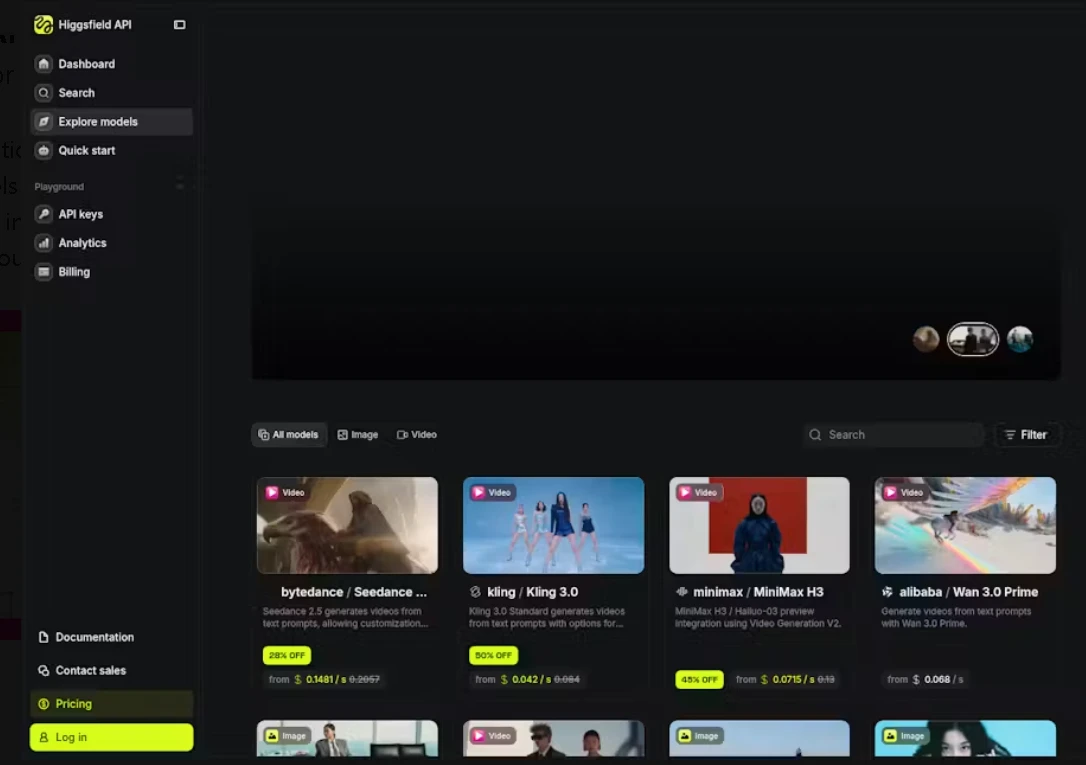1086x765 pixels.
Task: Click the $0.0715 / s price text
Action: coord(787,679)
